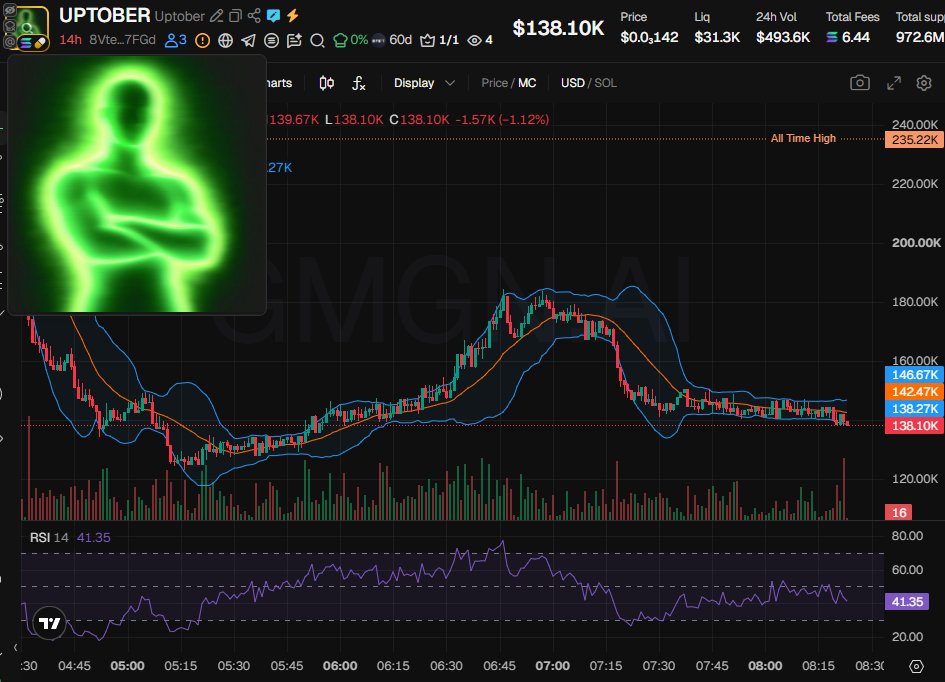The height and width of the screenshot is (682, 945).
Task: Click the hidden-eye icon at top-left corner
Action: point(10,10)
